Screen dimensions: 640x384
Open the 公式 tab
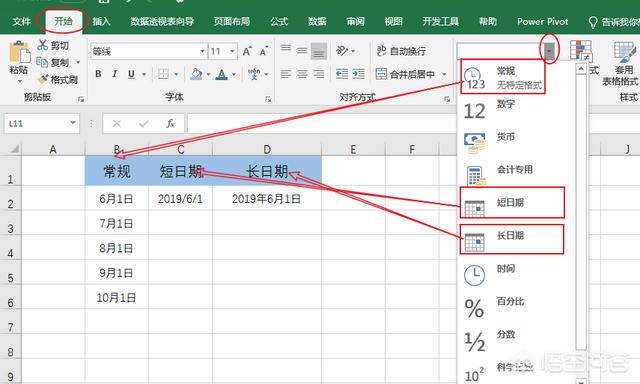click(279, 21)
